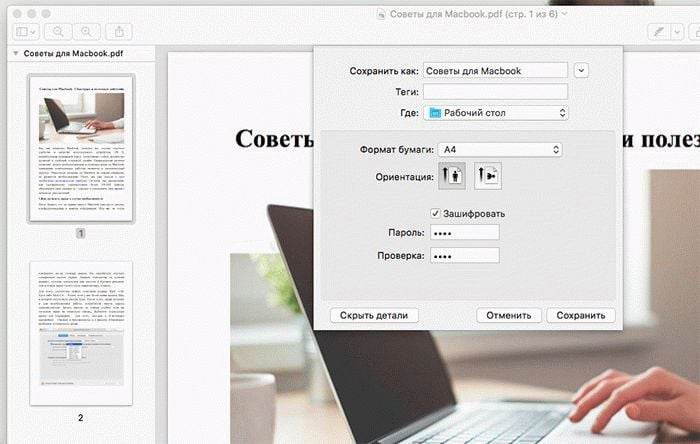Click the Сохранить как filename field
700x444 pixels.
pos(495,71)
